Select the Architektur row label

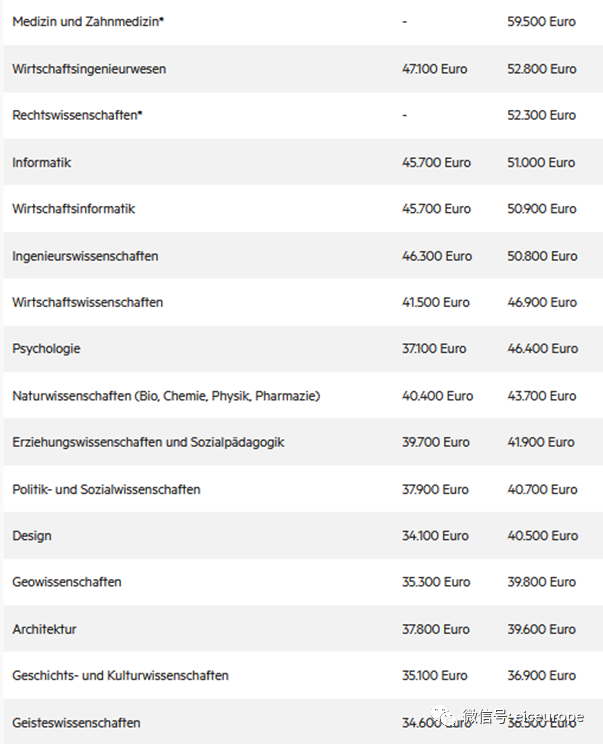point(44,629)
